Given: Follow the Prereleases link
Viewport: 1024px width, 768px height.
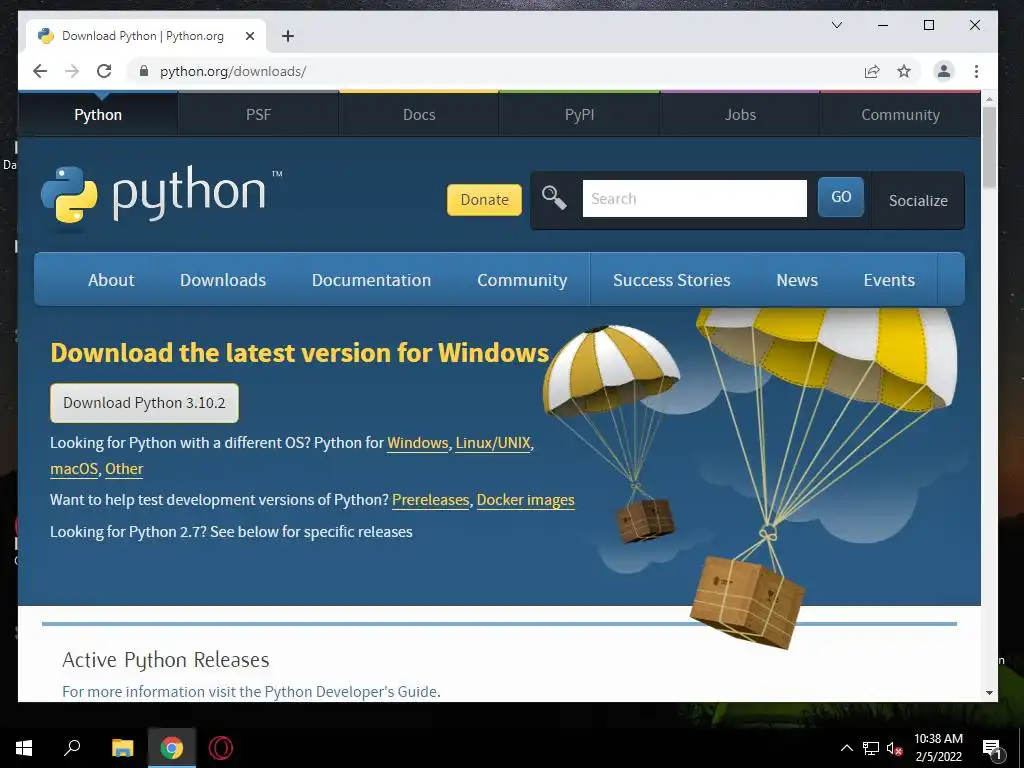Looking at the screenshot, I should click(x=430, y=500).
